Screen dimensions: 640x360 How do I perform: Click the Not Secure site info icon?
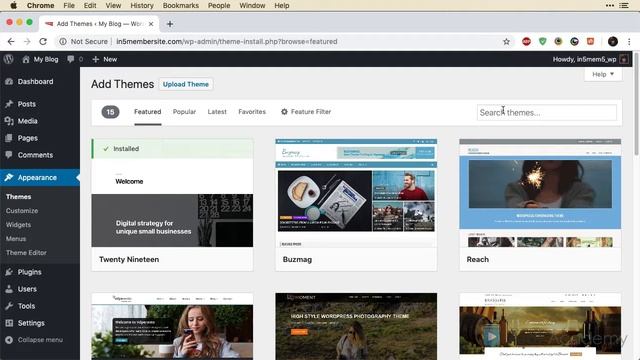click(x=63, y=42)
